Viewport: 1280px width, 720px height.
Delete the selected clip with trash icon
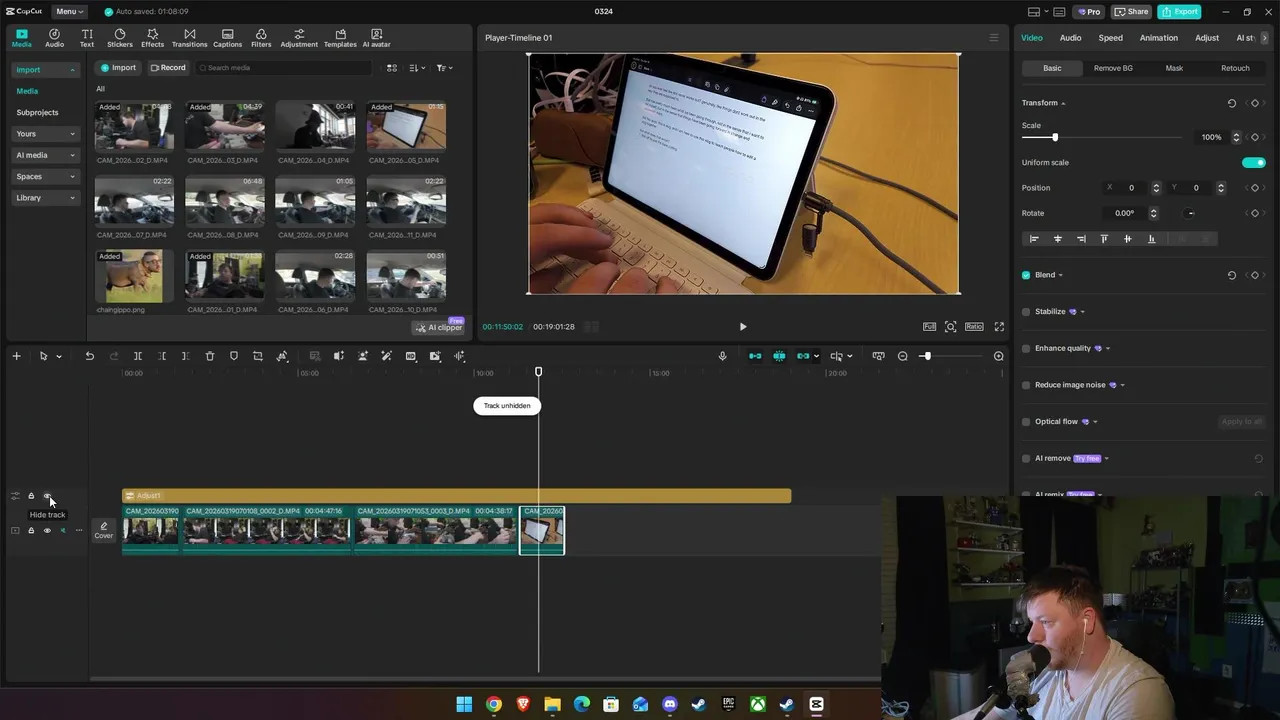210,356
